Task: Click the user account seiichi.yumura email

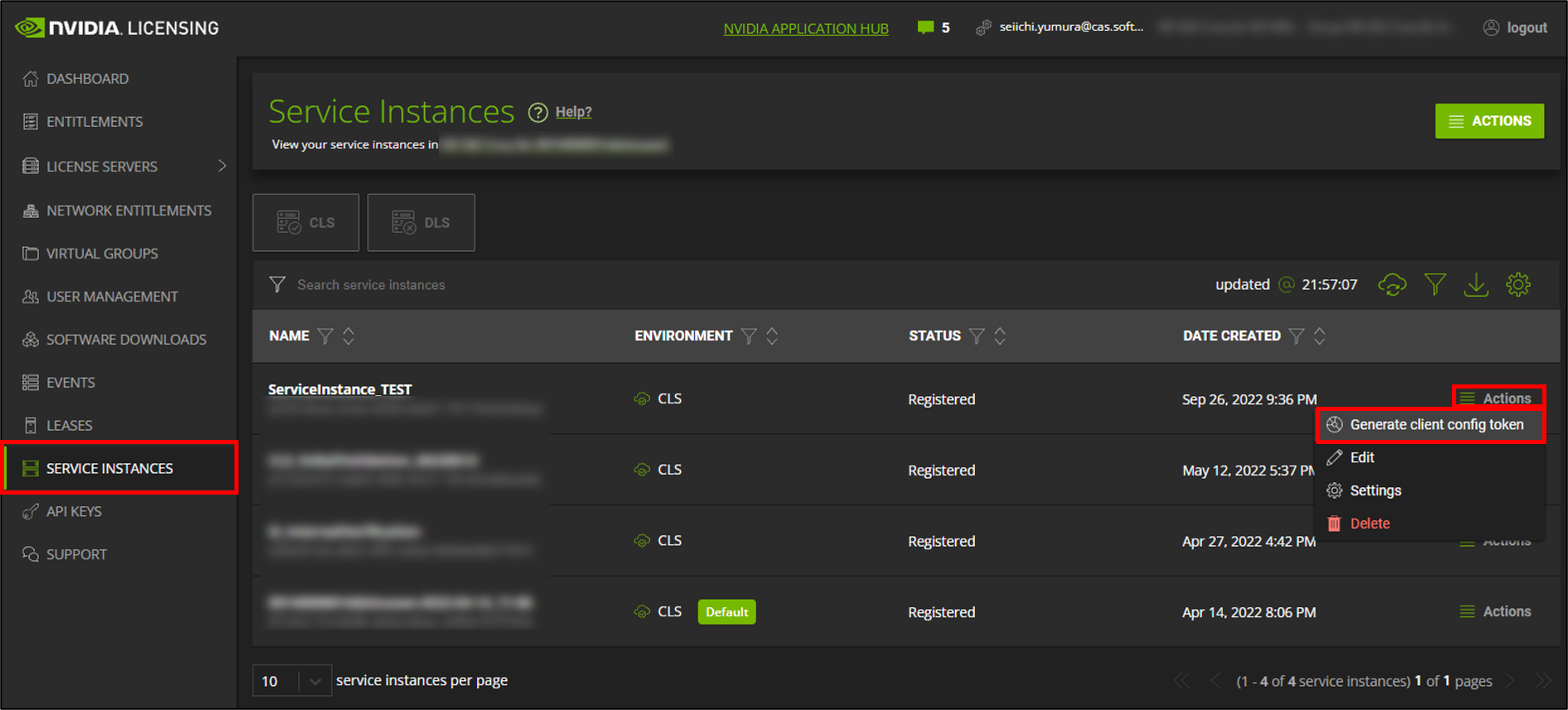Action: click(x=1071, y=27)
